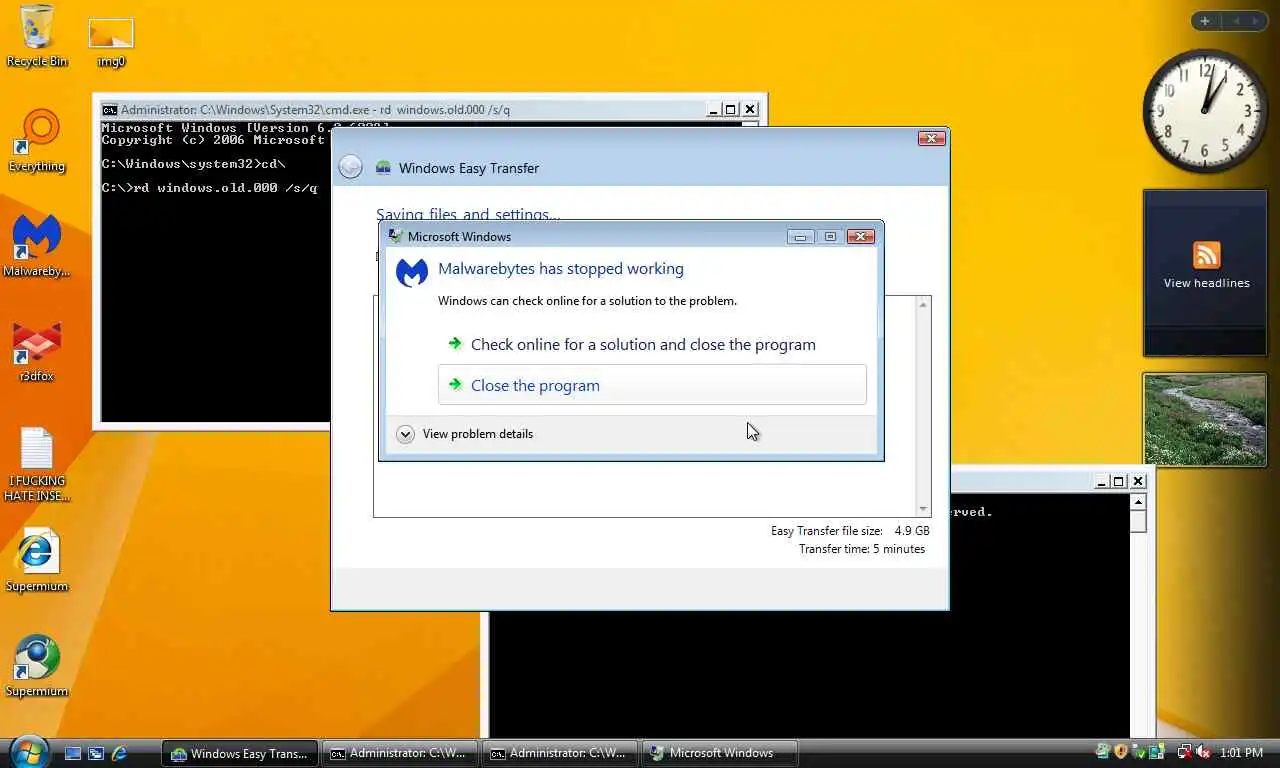Go back in Windows Easy Transfer
Viewport: 1280px width, 768px height.
tap(350, 167)
